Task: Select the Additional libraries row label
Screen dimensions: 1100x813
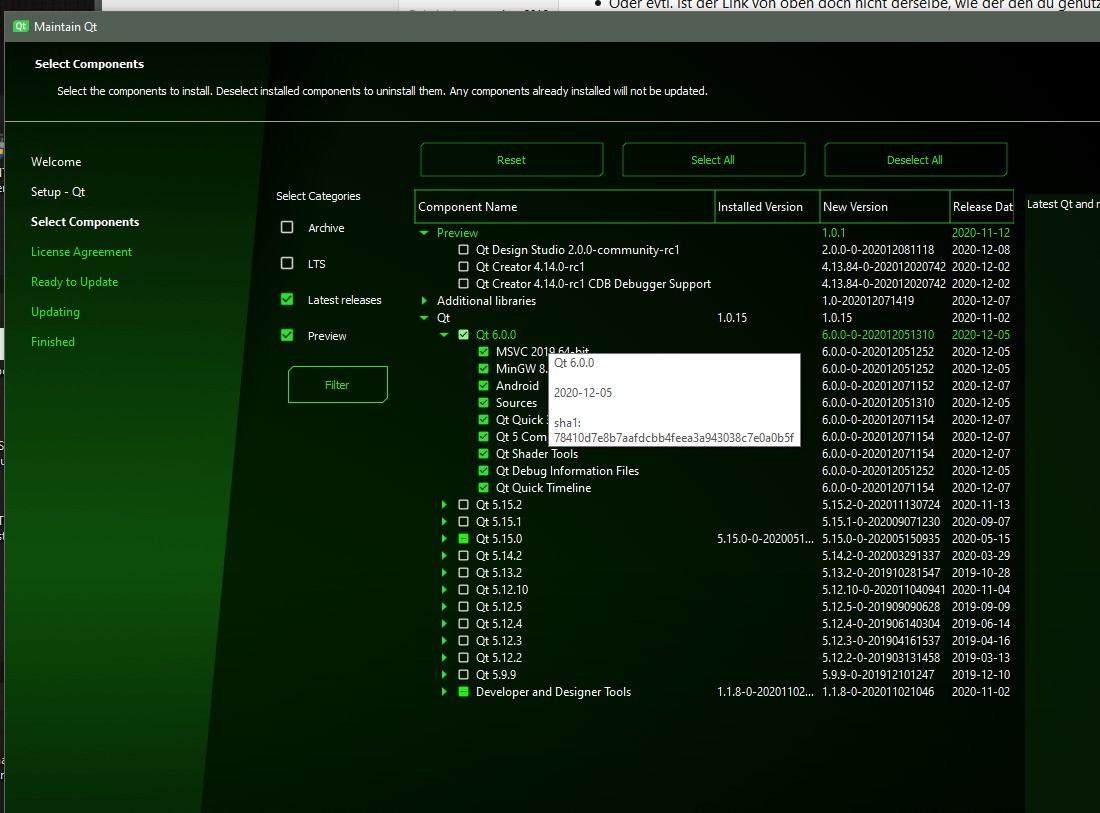Action: tap(486, 300)
